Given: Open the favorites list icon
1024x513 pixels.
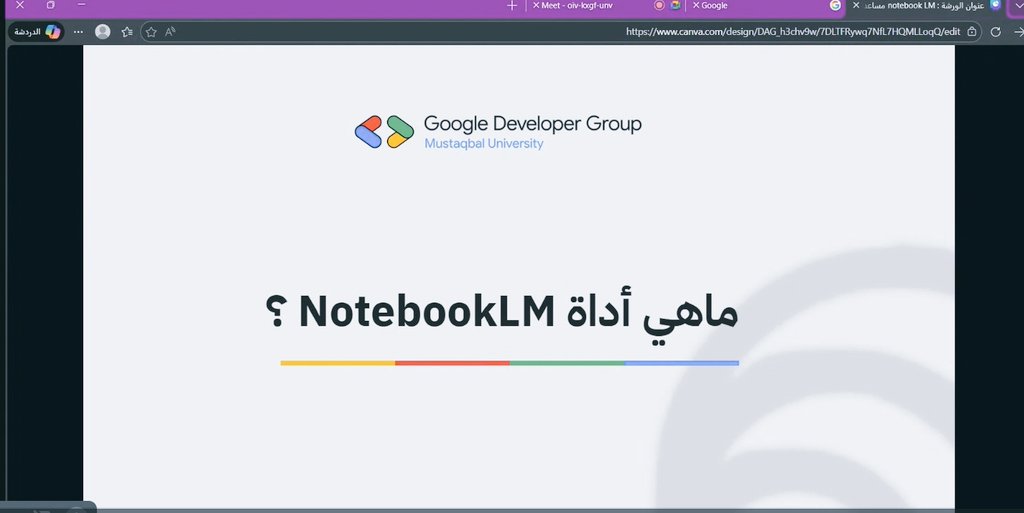Looking at the screenshot, I should tap(127, 31).
